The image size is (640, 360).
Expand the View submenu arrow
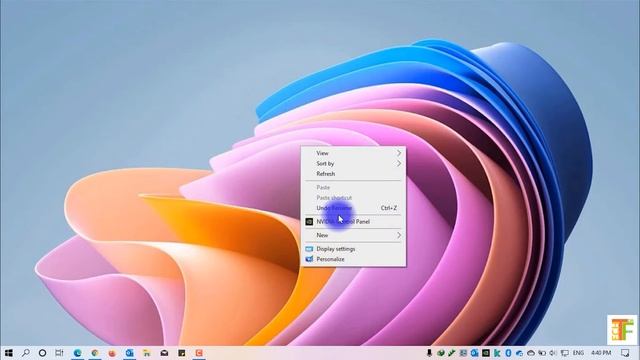tap(399, 153)
